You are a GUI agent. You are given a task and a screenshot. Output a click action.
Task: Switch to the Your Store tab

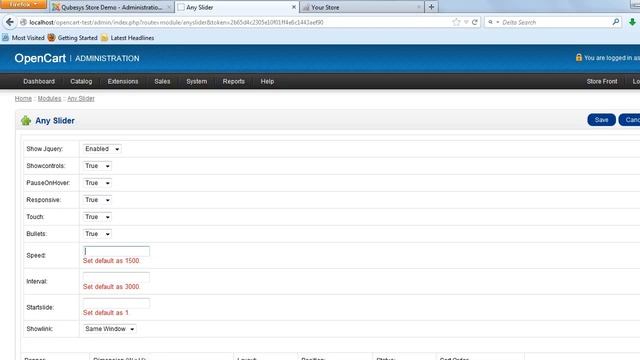pos(361,7)
